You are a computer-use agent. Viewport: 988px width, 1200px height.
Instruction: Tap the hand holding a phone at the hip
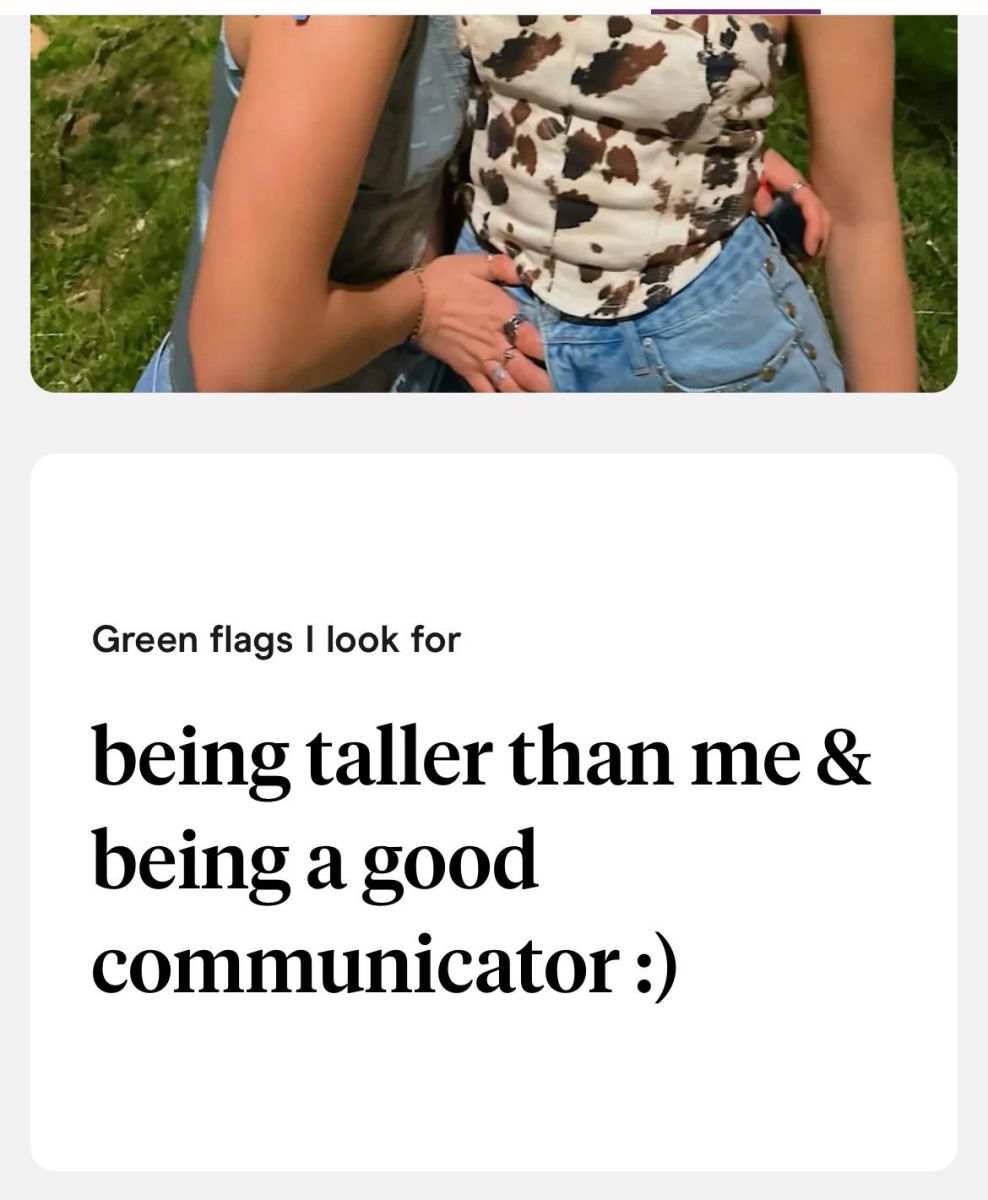793,215
